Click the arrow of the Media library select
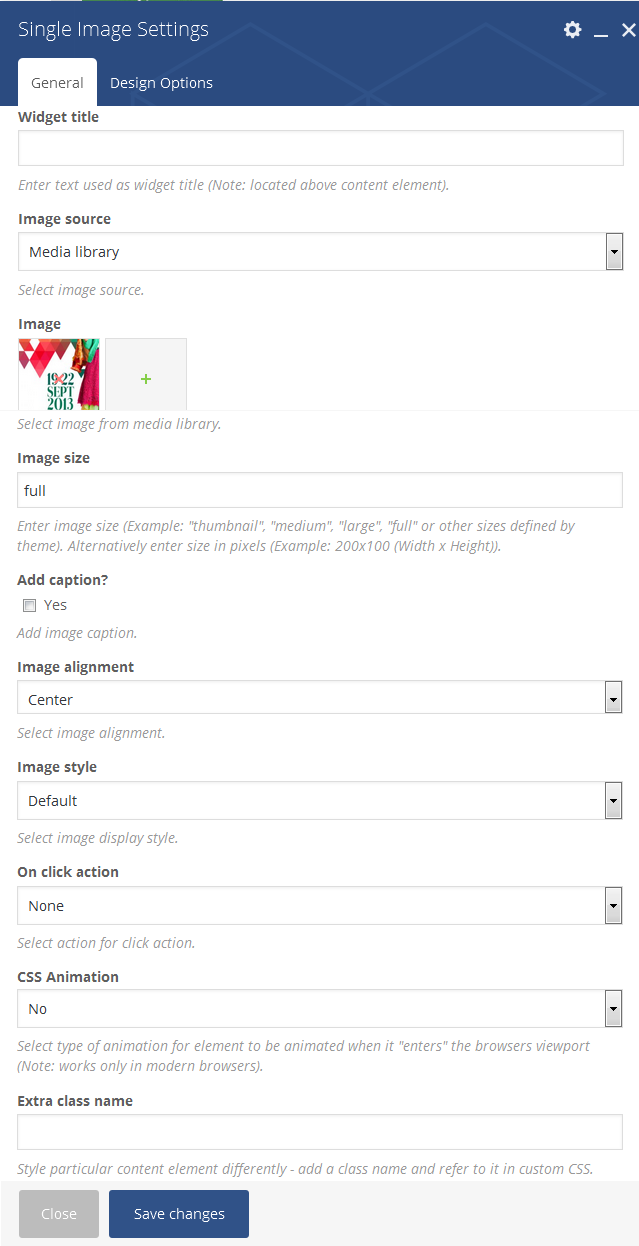The height and width of the screenshot is (1246, 639). [x=614, y=252]
